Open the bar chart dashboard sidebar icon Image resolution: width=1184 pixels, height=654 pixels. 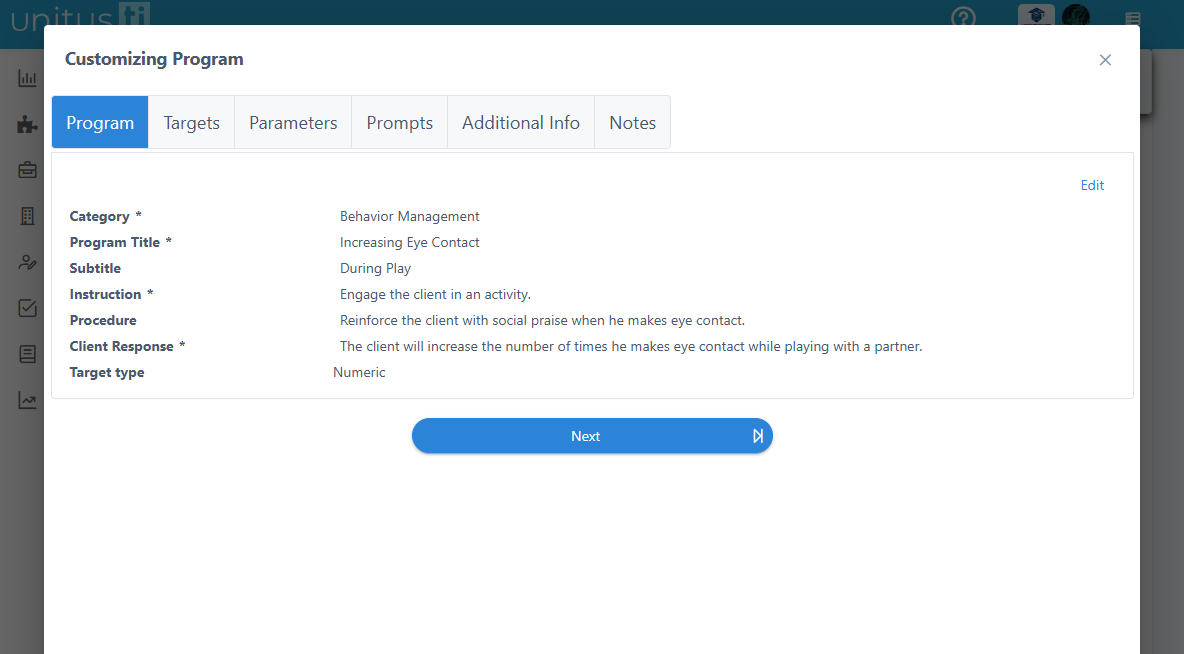coord(27,78)
